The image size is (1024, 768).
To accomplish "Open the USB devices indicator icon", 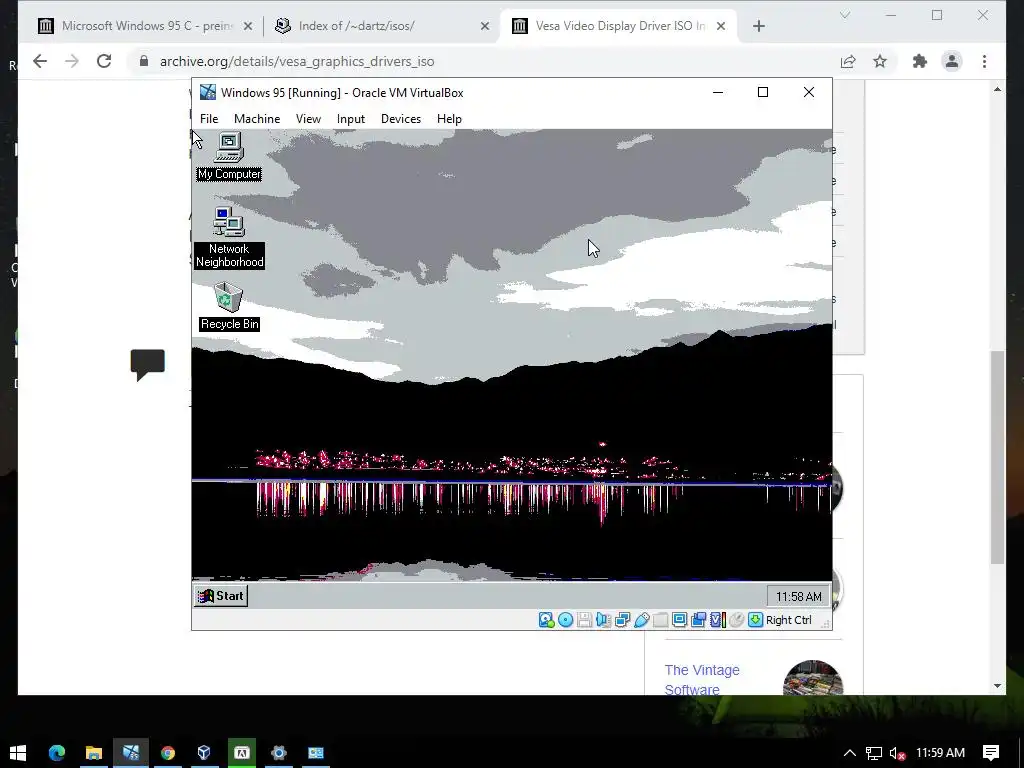I will point(641,620).
